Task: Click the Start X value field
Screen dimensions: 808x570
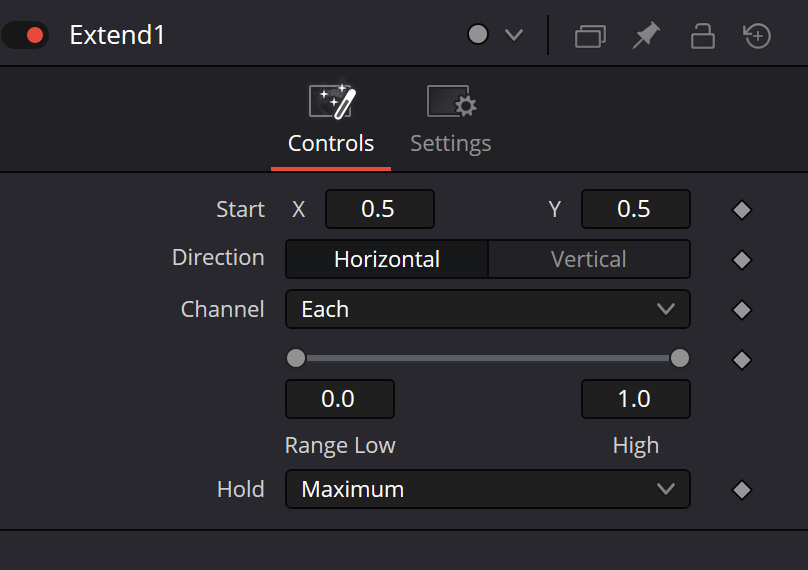Action: [x=380, y=209]
